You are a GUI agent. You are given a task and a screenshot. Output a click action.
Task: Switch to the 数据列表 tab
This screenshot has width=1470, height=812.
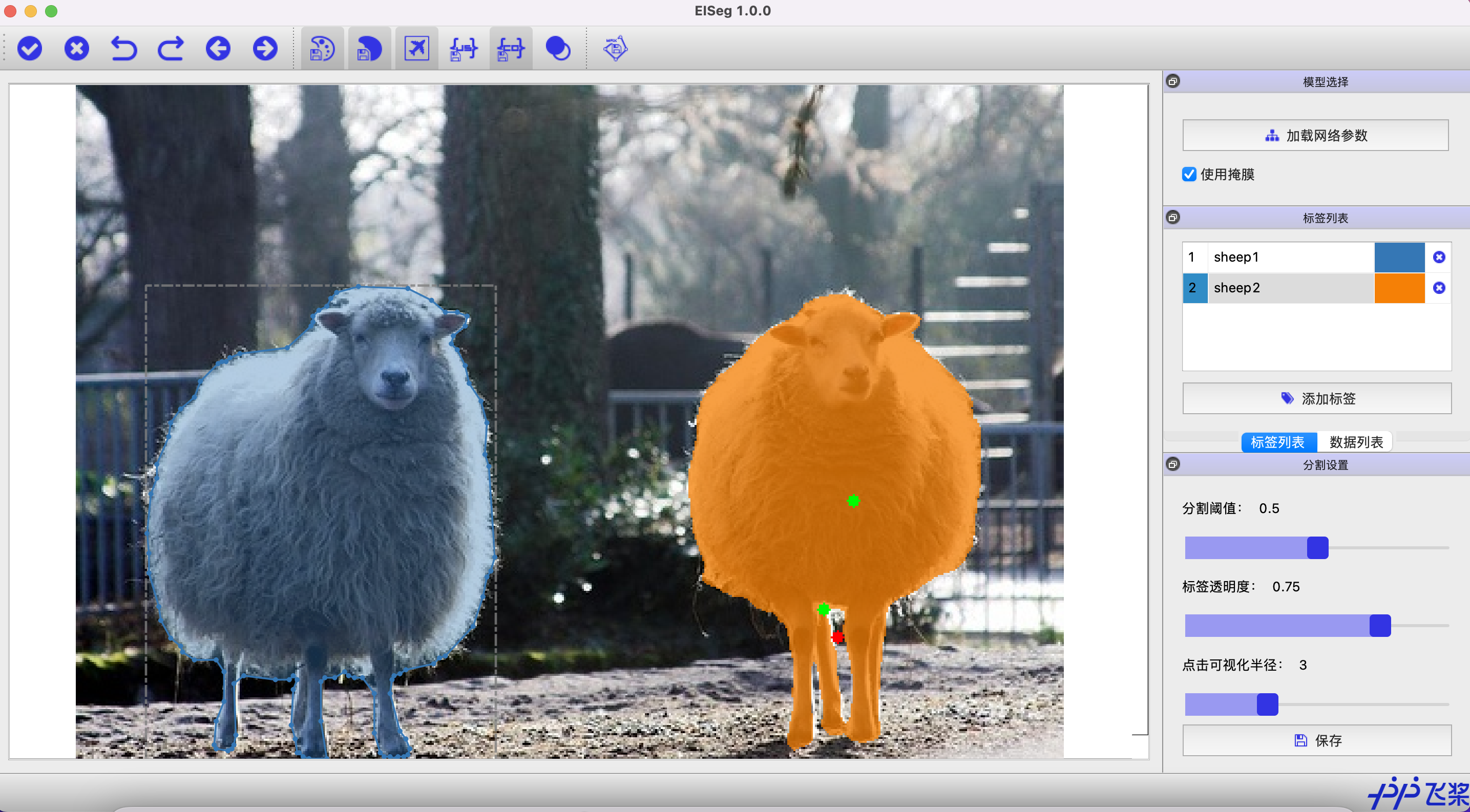coord(1356,442)
